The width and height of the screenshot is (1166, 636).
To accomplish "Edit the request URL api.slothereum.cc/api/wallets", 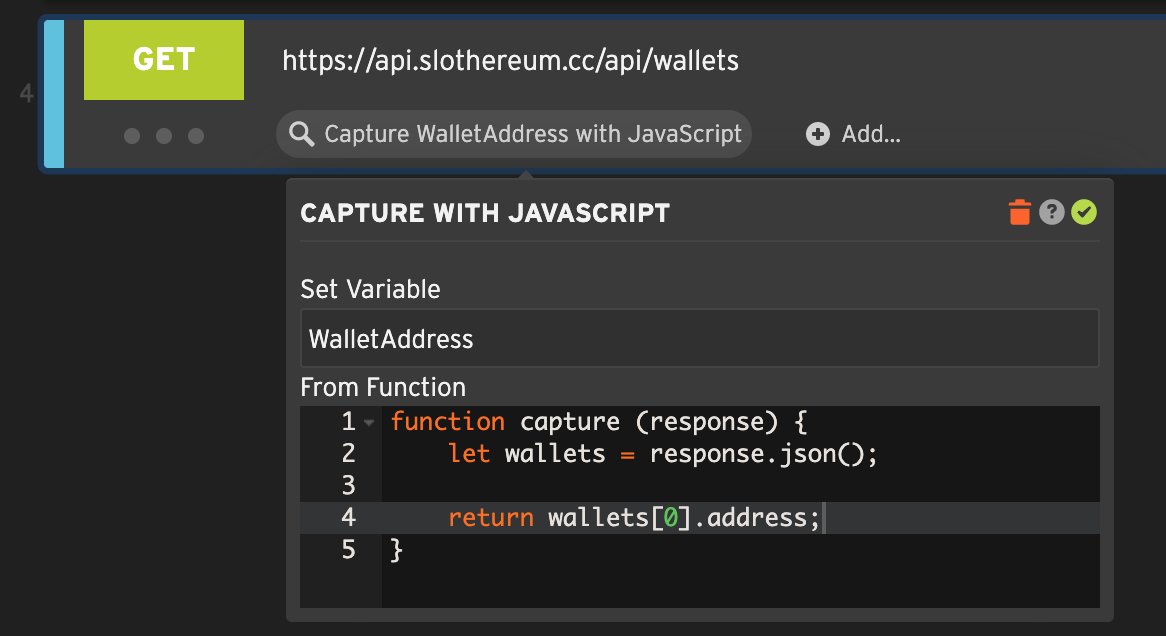I will tap(510, 60).
